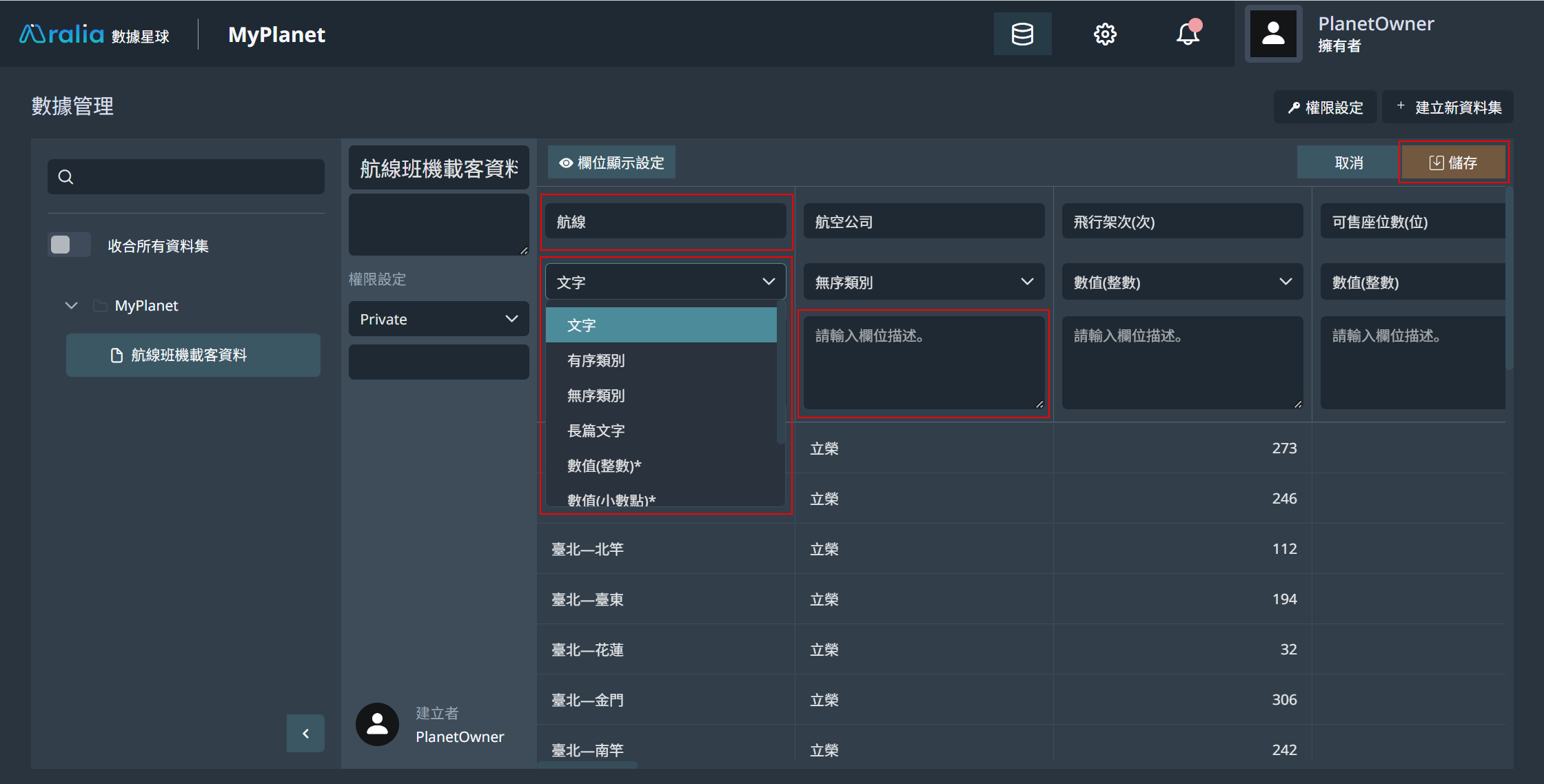Collapse the MyPlanet tree node chevron
The width and height of the screenshot is (1544, 784).
[71, 305]
